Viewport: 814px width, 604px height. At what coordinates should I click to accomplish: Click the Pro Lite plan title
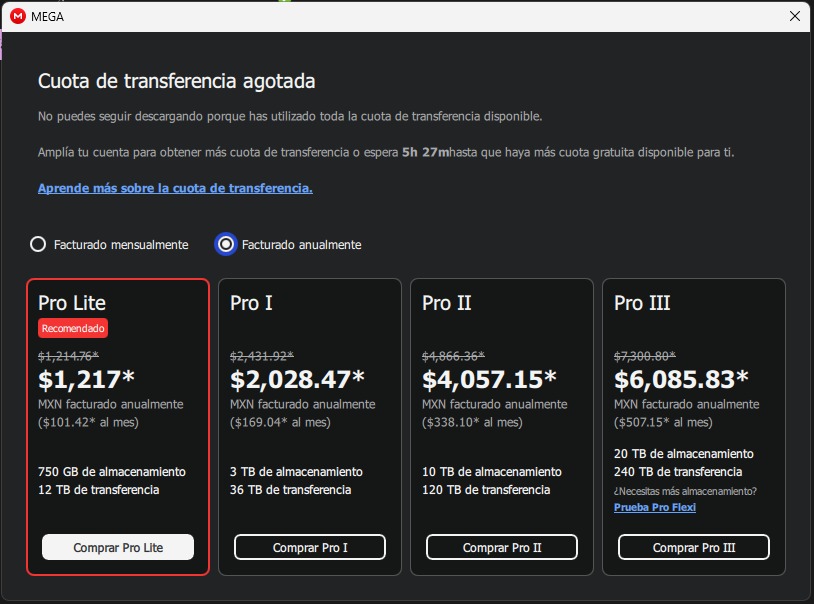tap(72, 303)
